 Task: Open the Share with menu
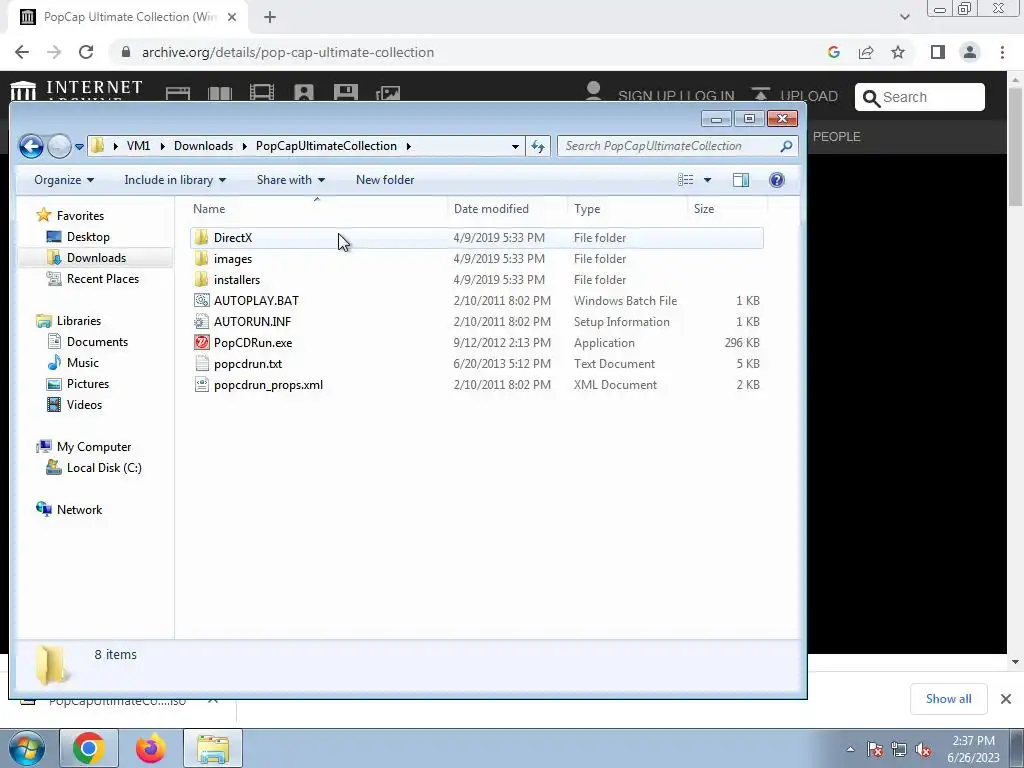290,180
